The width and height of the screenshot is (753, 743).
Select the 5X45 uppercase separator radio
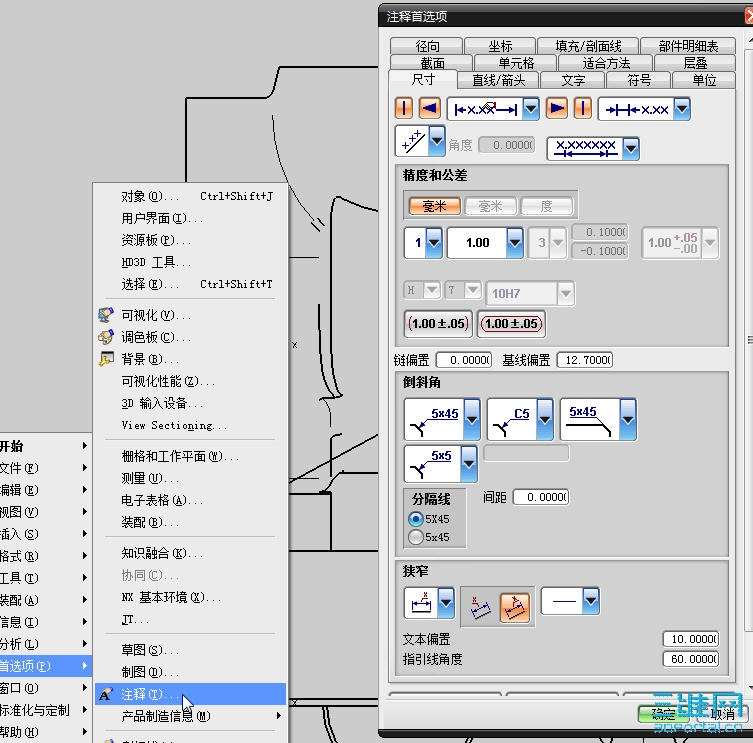point(415,519)
